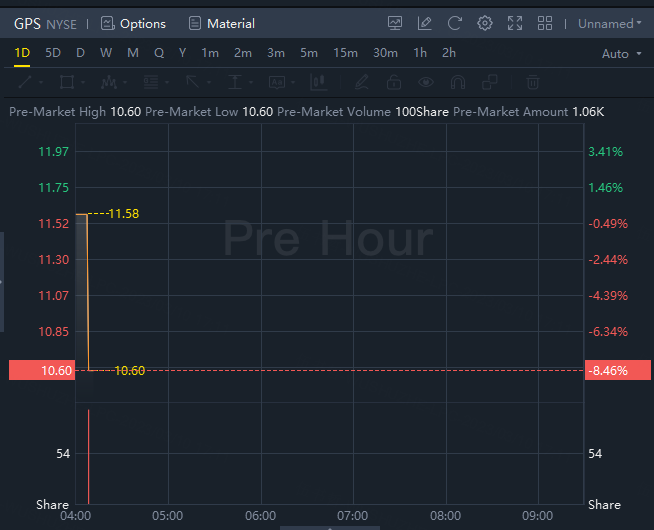Enter fullscreen mode with expand icon

coord(515,23)
